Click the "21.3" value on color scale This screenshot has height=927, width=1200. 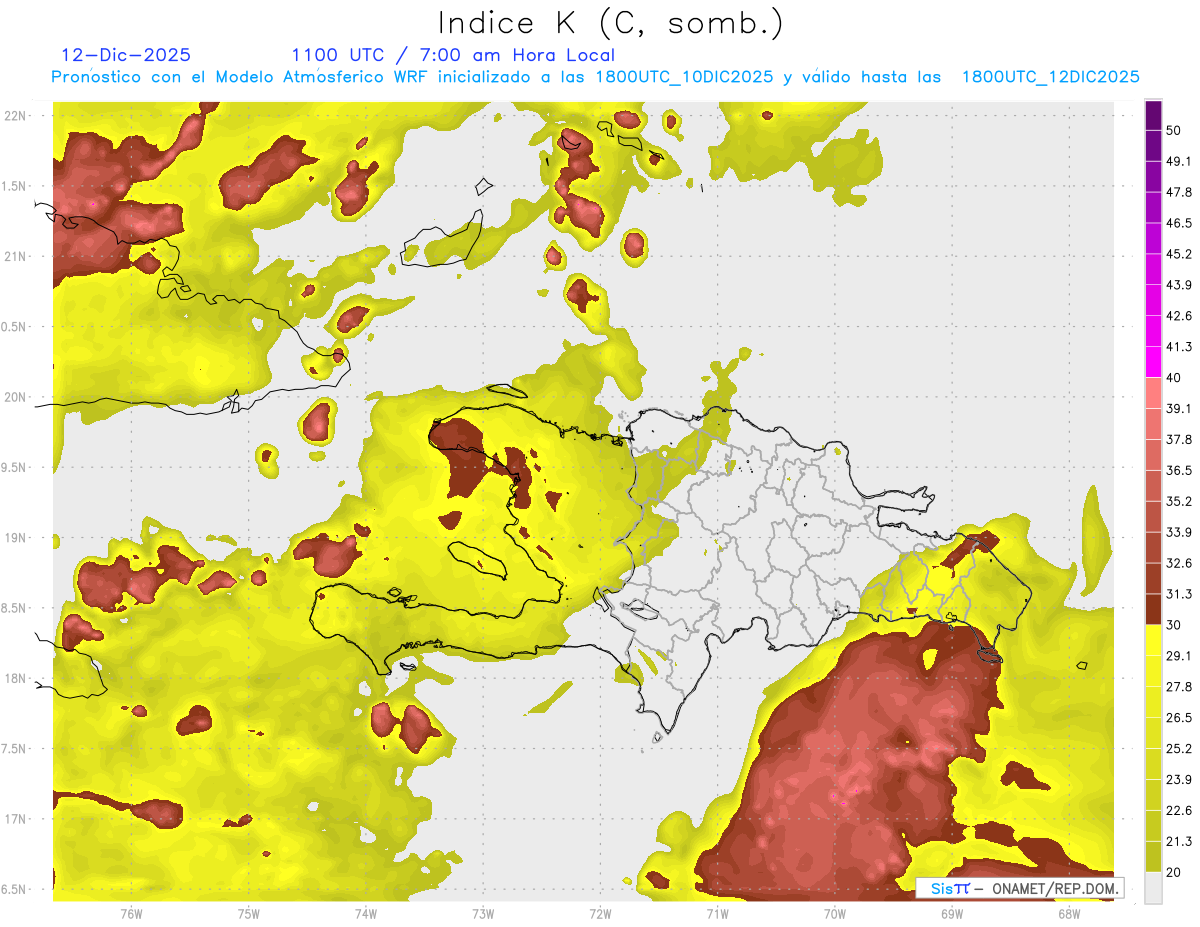1179,841
